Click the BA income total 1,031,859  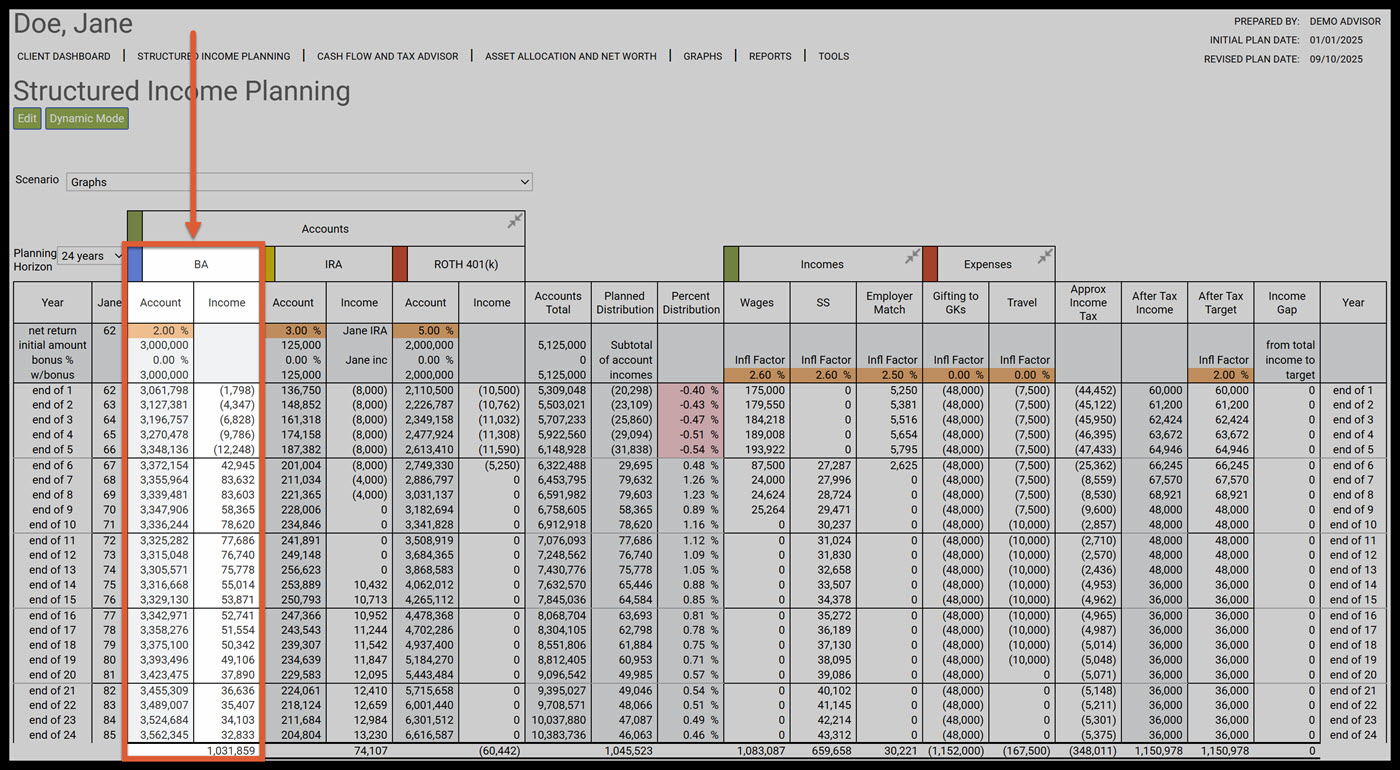tap(230, 750)
